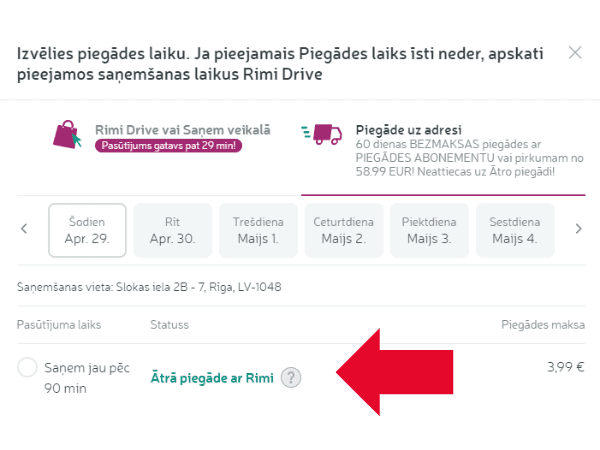Select Rīt Apr. 30 date
The image size is (600, 450).
click(x=173, y=230)
